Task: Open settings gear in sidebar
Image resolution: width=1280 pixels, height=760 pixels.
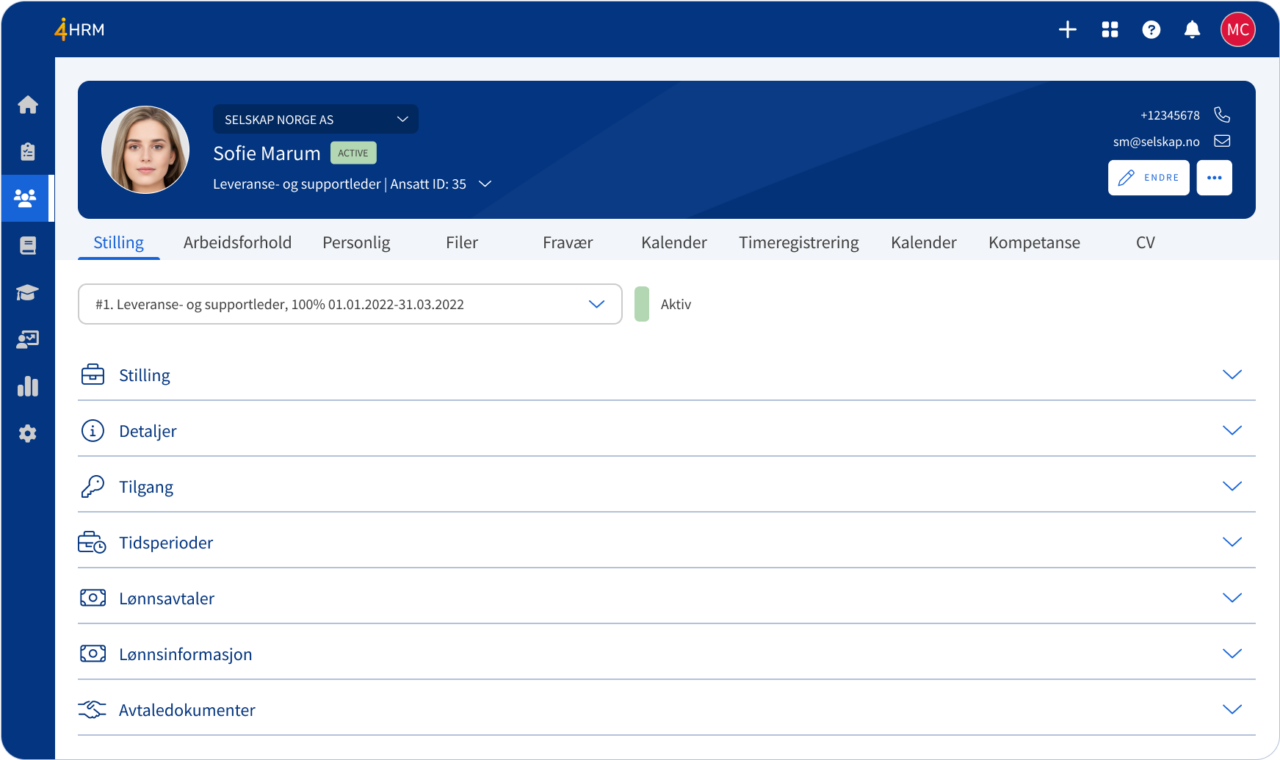Action: [x=28, y=433]
